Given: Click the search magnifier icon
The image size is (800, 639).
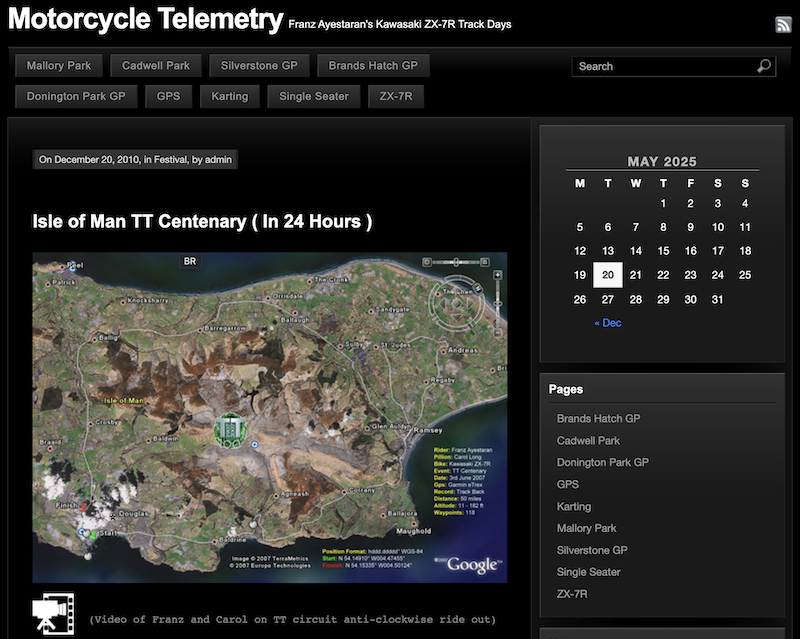Looking at the screenshot, I should 764,66.
